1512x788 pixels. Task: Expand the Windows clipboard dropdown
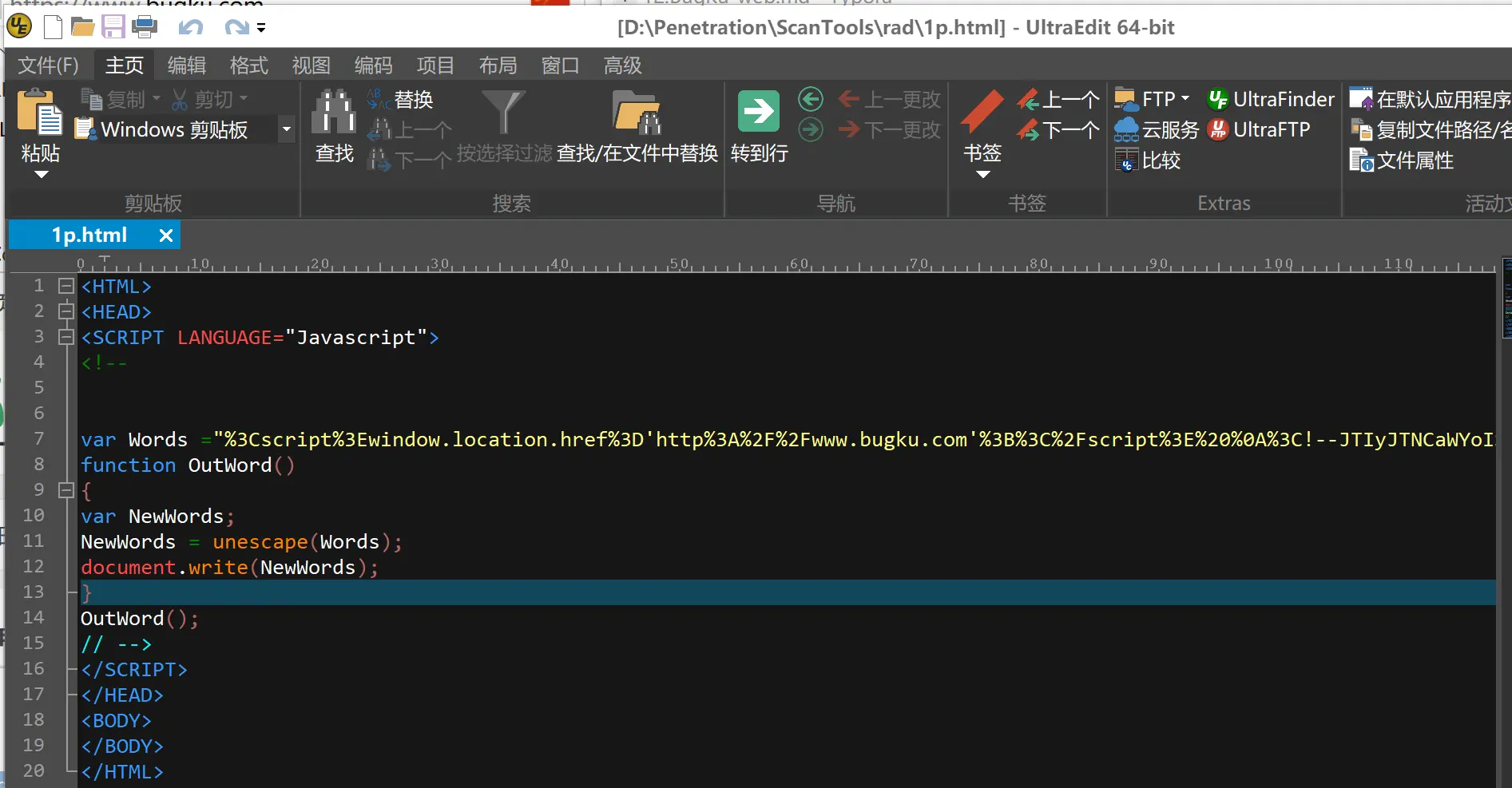point(286,129)
